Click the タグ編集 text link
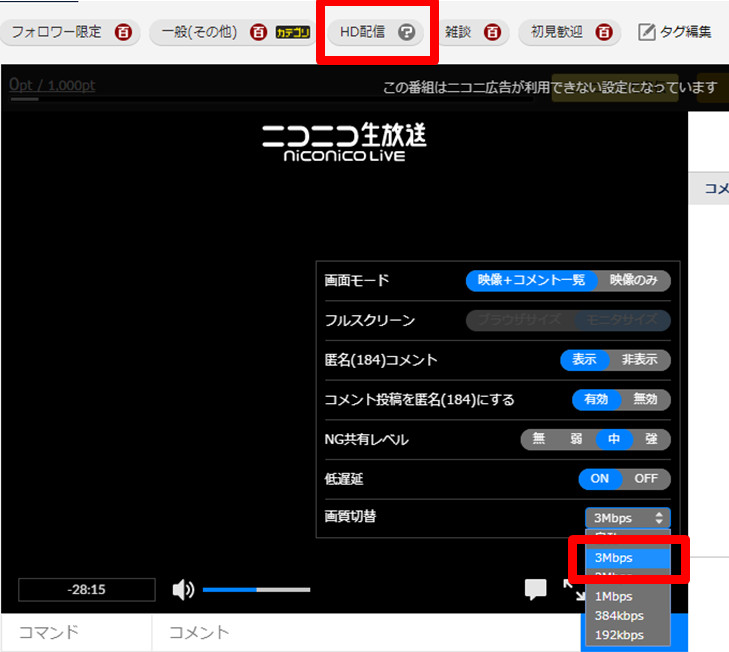Image resolution: width=729 pixels, height=652 pixels. tap(685, 32)
